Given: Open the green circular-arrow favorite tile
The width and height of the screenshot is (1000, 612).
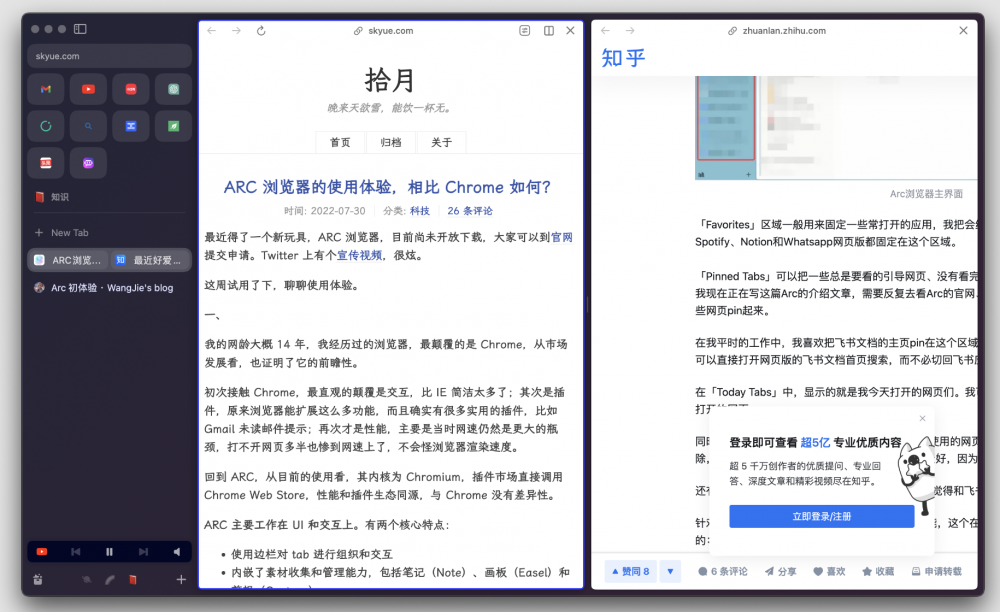Looking at the screenshot, I should tap(45, 126).
